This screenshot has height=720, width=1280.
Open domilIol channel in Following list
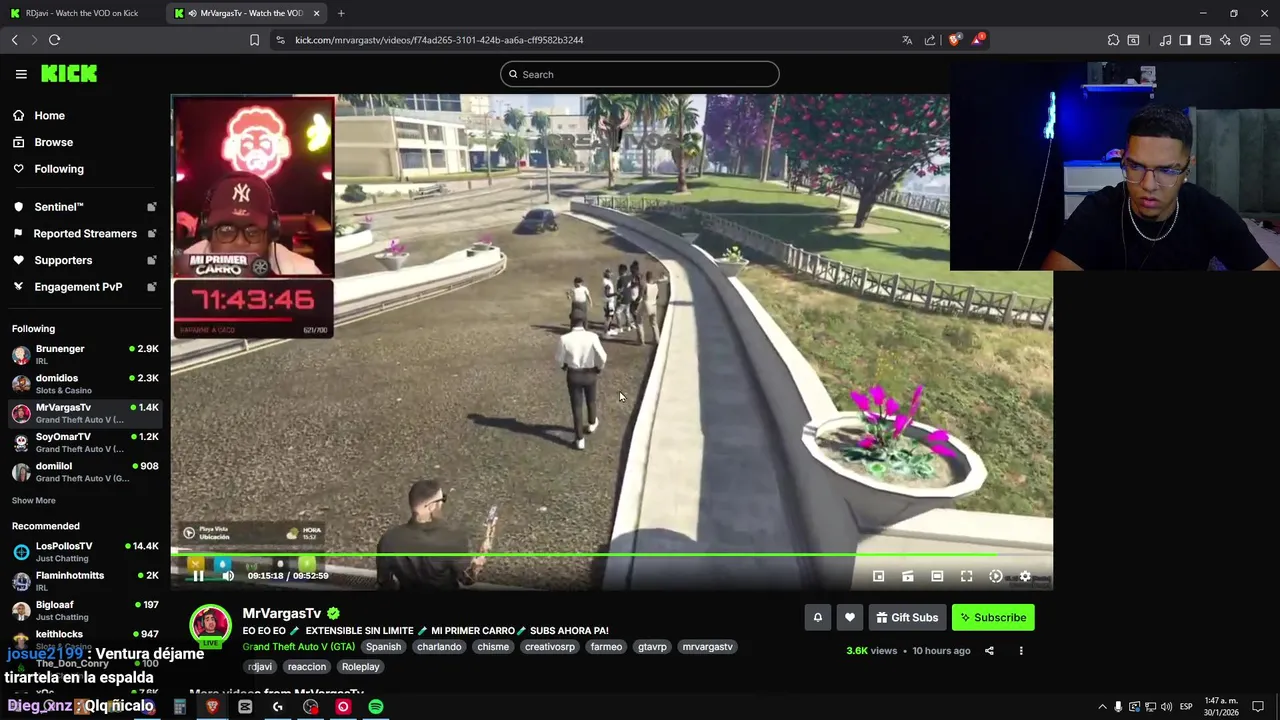coord(85,471)
